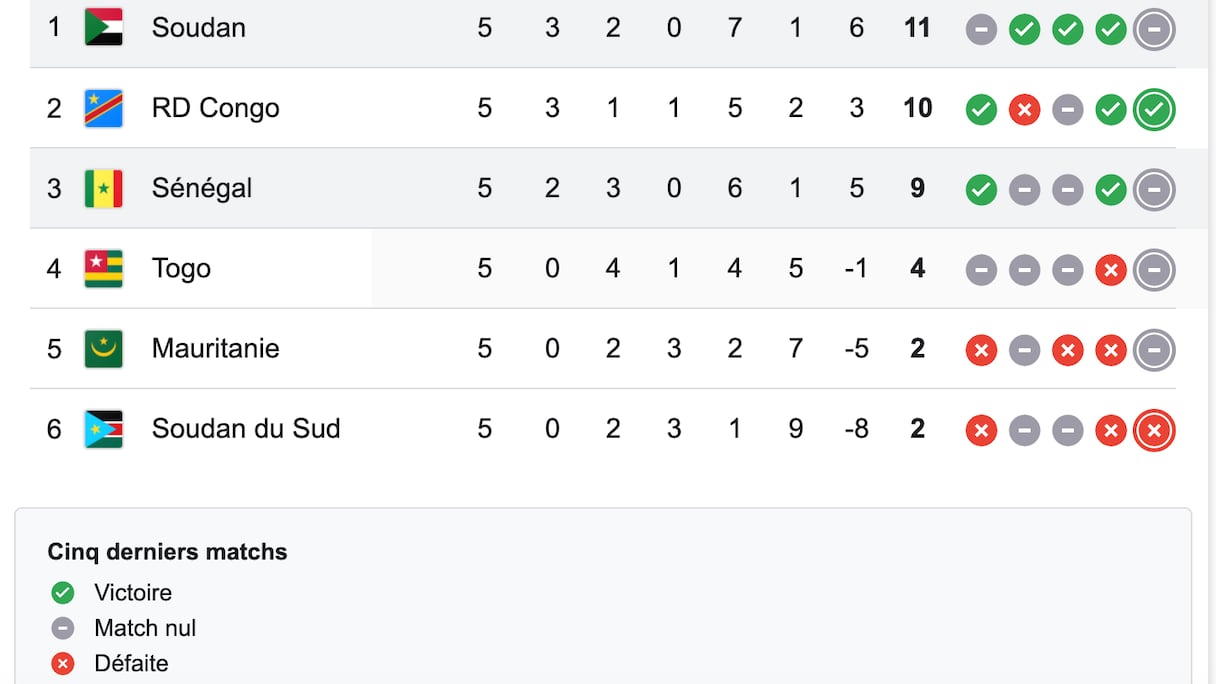Open the Soudan du Sud team link

(246, 429)
